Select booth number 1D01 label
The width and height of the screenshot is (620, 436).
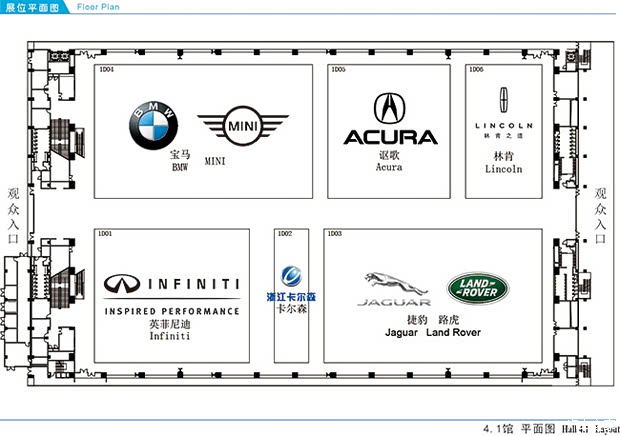coord(105,234)
